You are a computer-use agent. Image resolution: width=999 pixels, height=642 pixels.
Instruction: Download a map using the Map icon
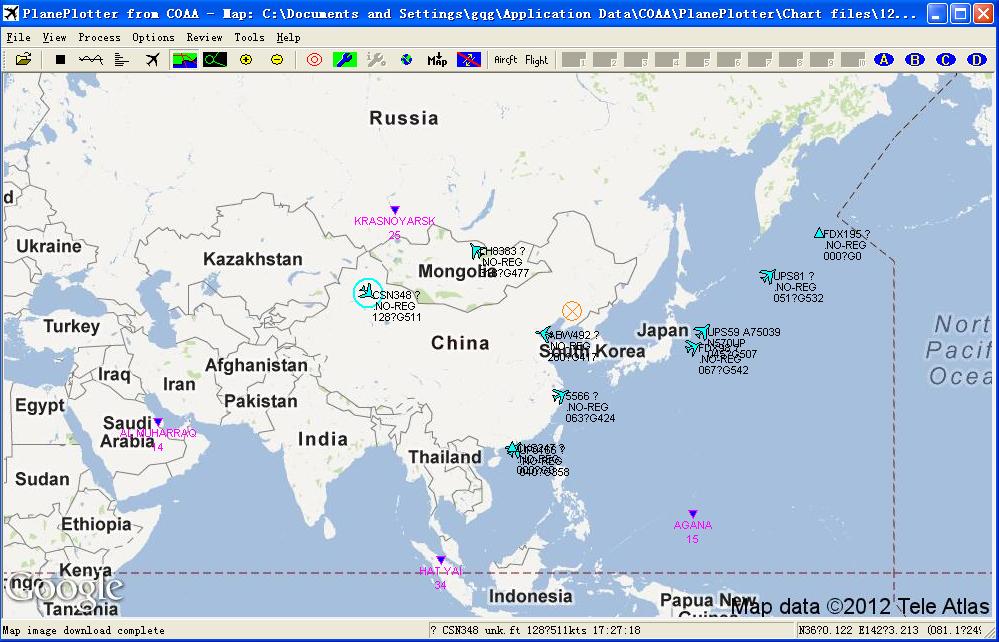coord(437,60)
